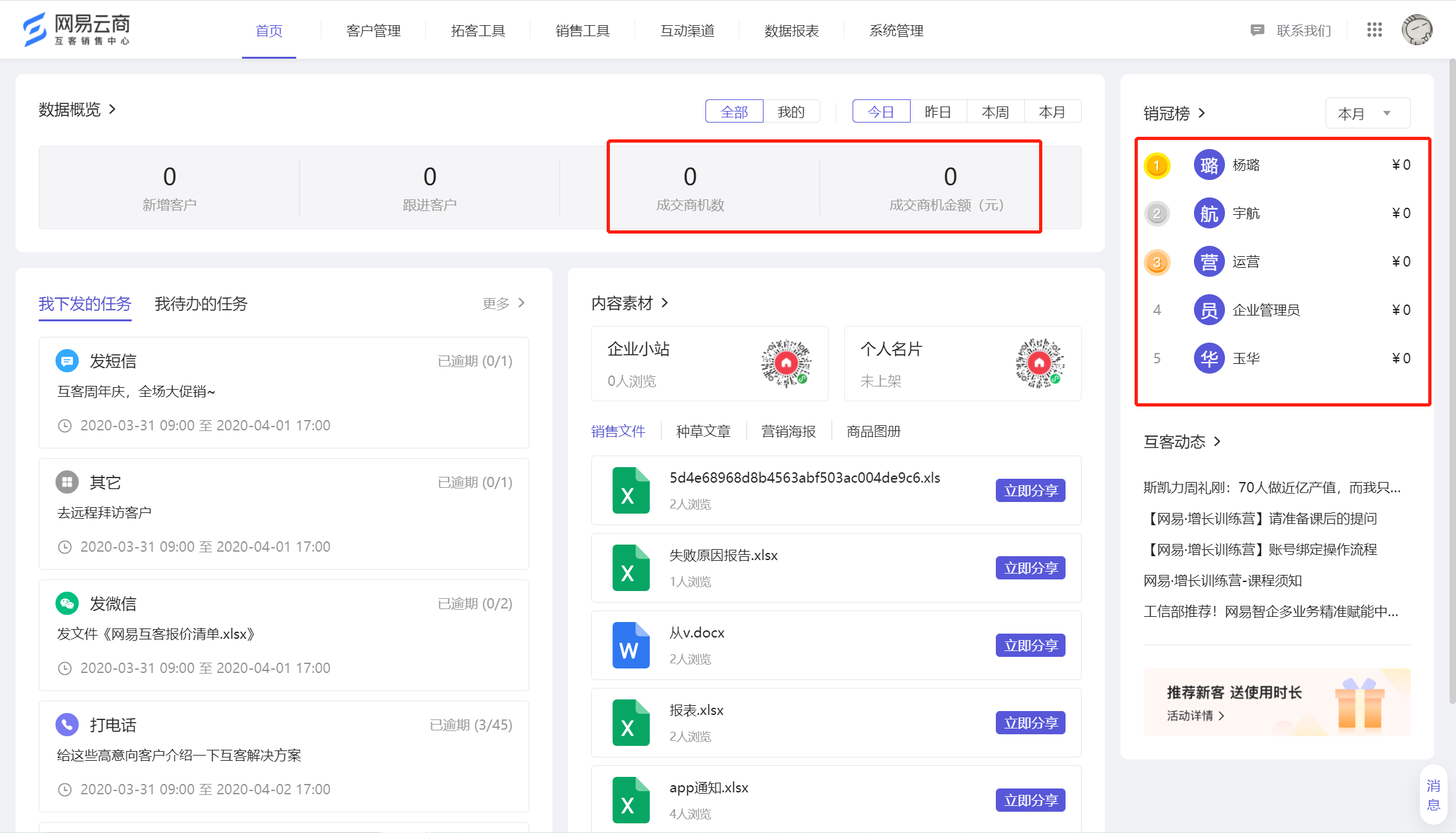
Task: Share 从v.docx with 立即分享
Action: click(1031, 645)
